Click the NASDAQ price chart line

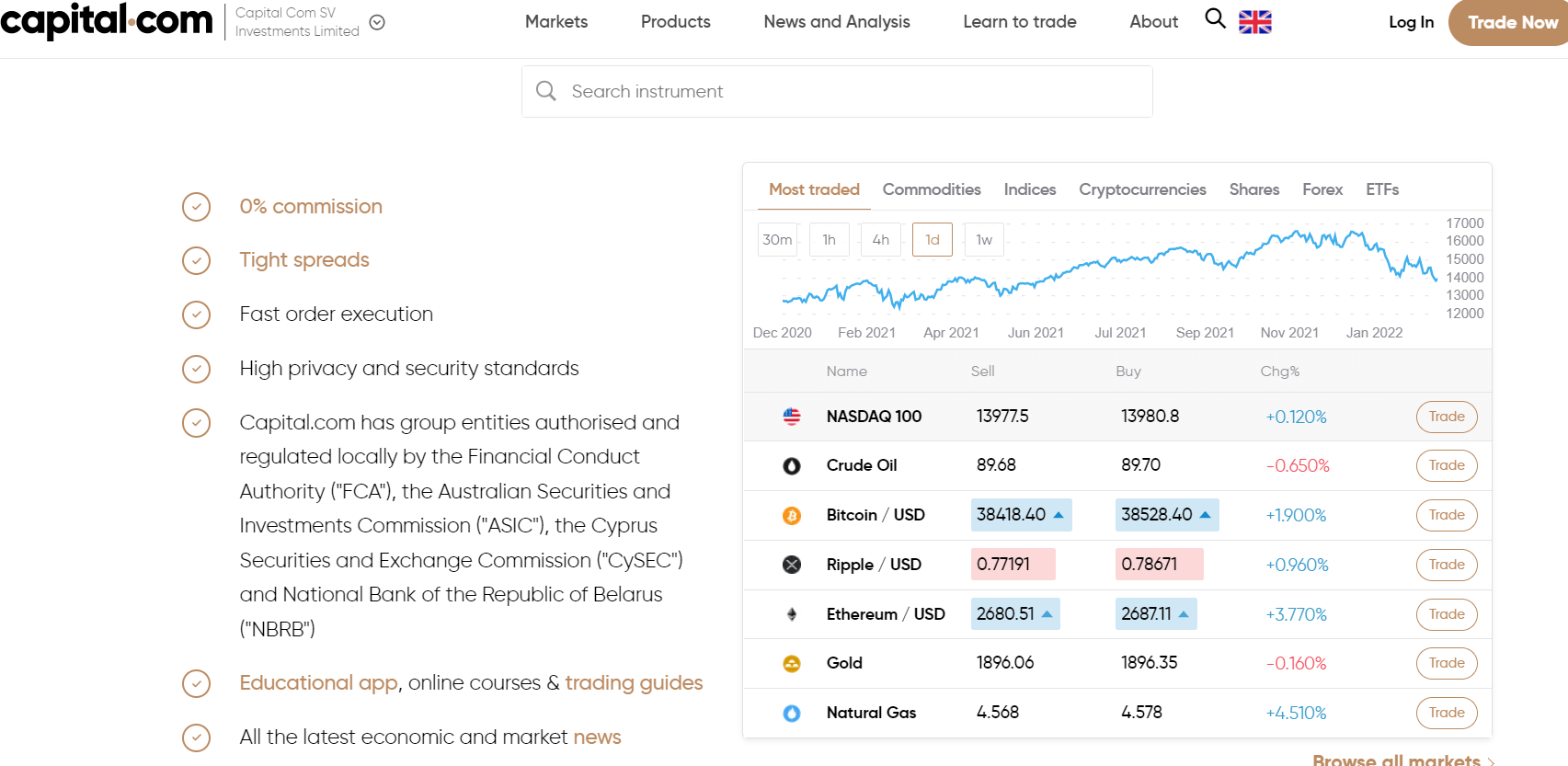(x=1110, y=270)
